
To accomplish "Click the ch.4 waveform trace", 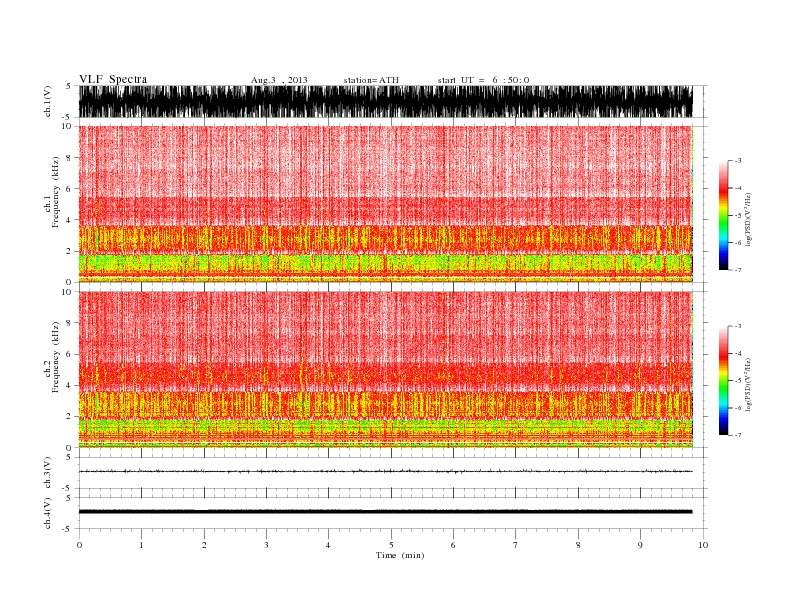I will [385, 512].
